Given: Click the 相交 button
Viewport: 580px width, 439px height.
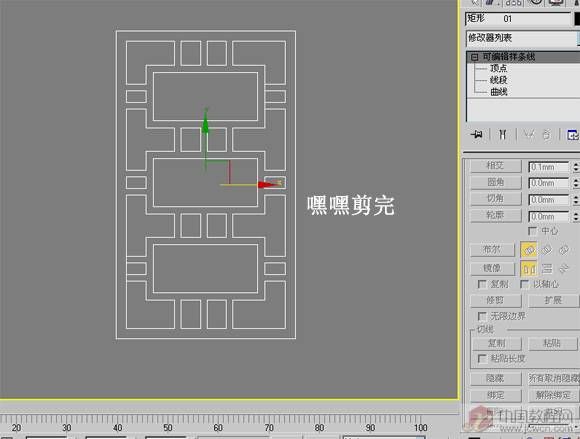Looking at the screenshot, I should pos(496,166).
